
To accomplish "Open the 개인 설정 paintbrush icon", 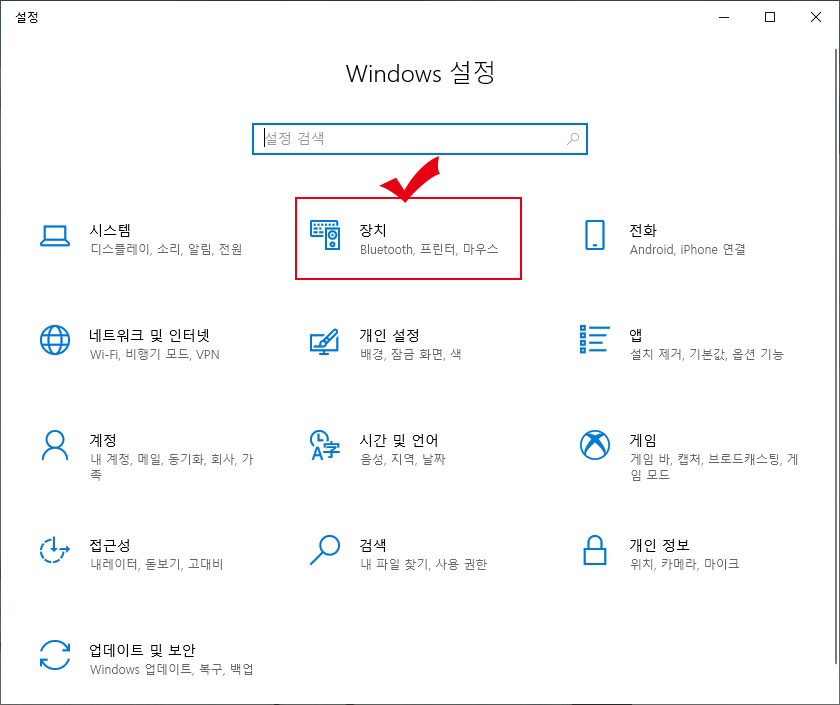I will pos(325,342).
